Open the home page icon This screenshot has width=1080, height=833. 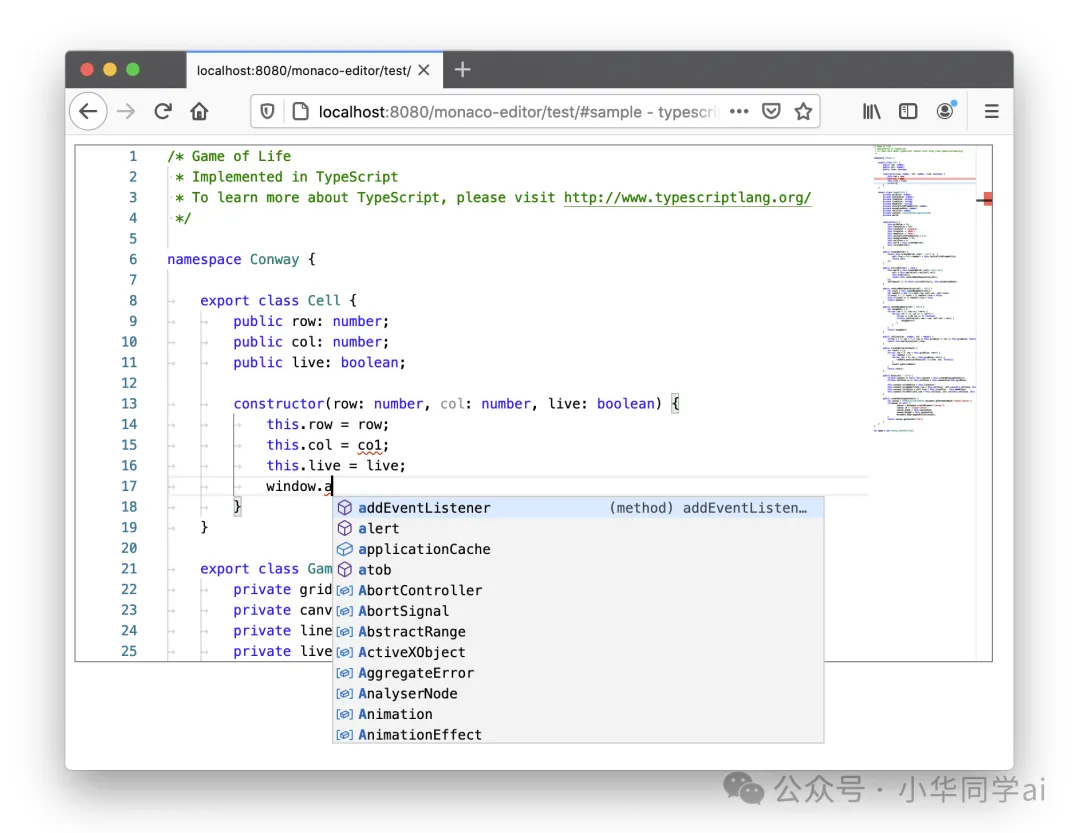tap(200, 111)
